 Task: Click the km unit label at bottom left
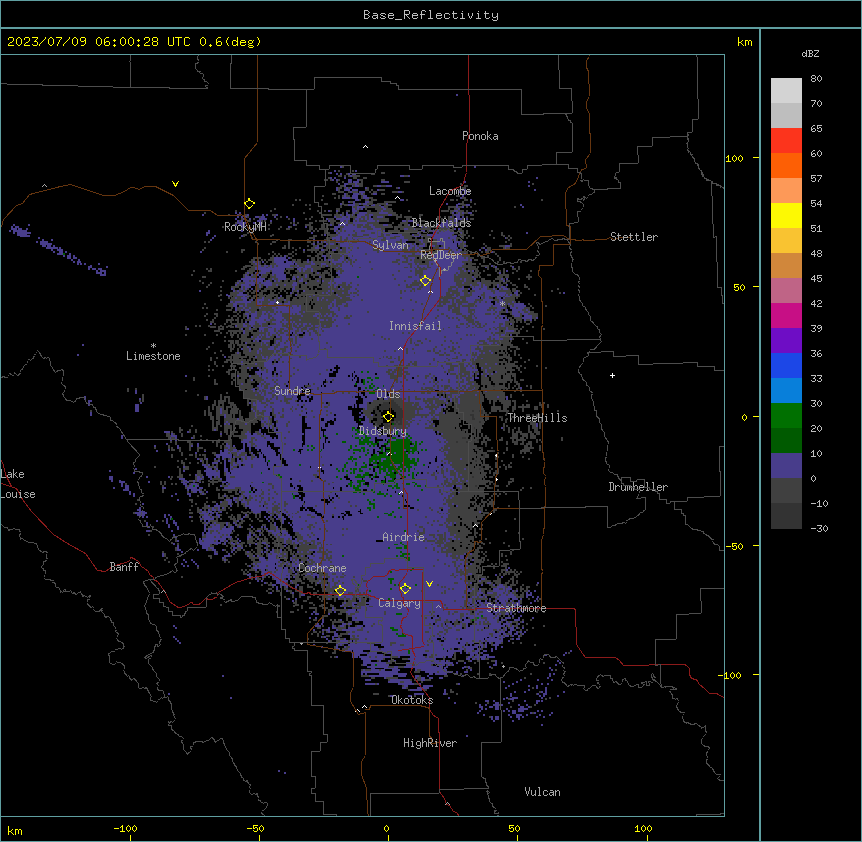pyautogui.click(x=15, y=831)
